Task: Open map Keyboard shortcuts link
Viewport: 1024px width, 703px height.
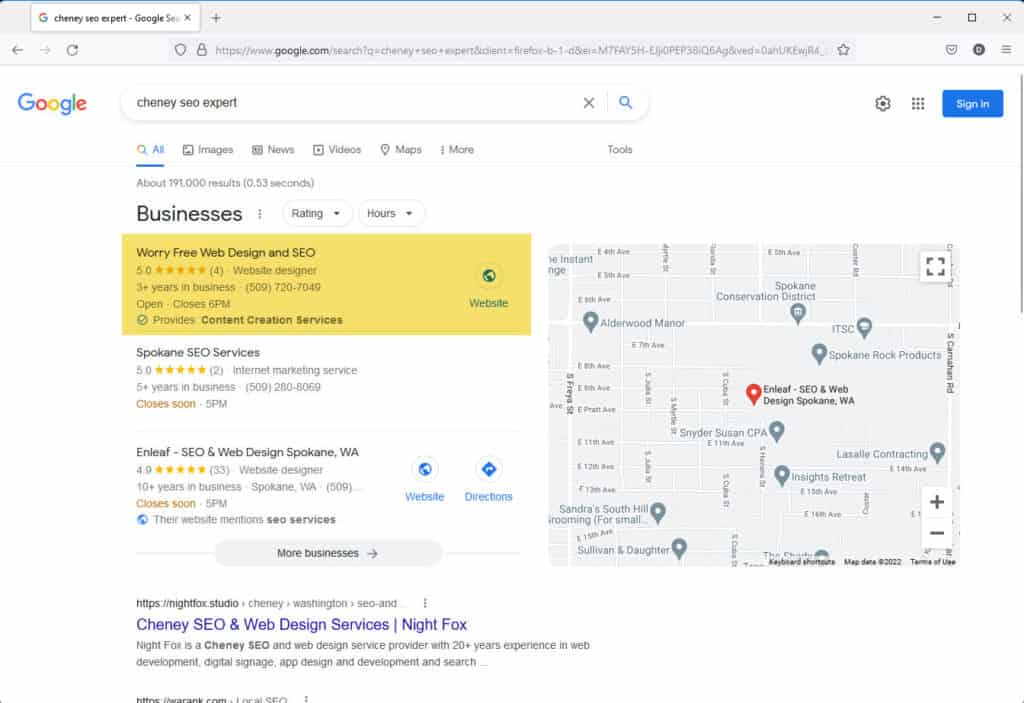Action: 801,562
